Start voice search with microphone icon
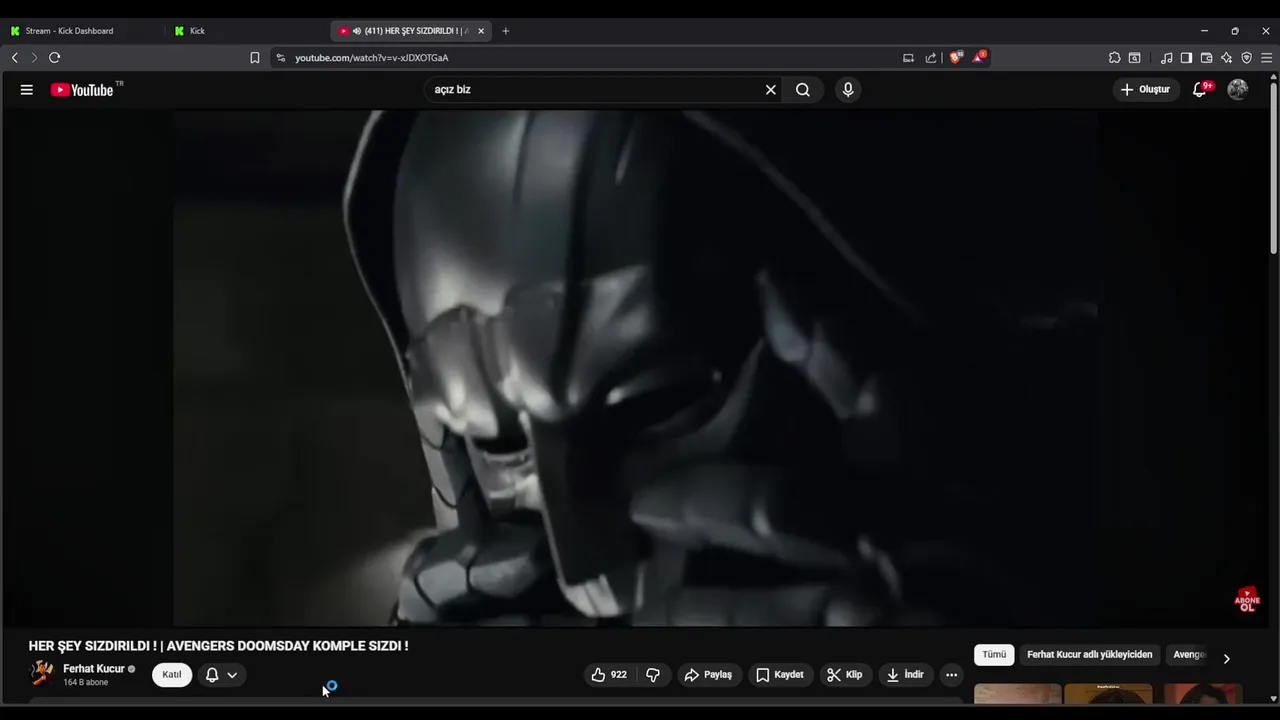This screenshot has height=720, width=1280. tap(848, 90)
